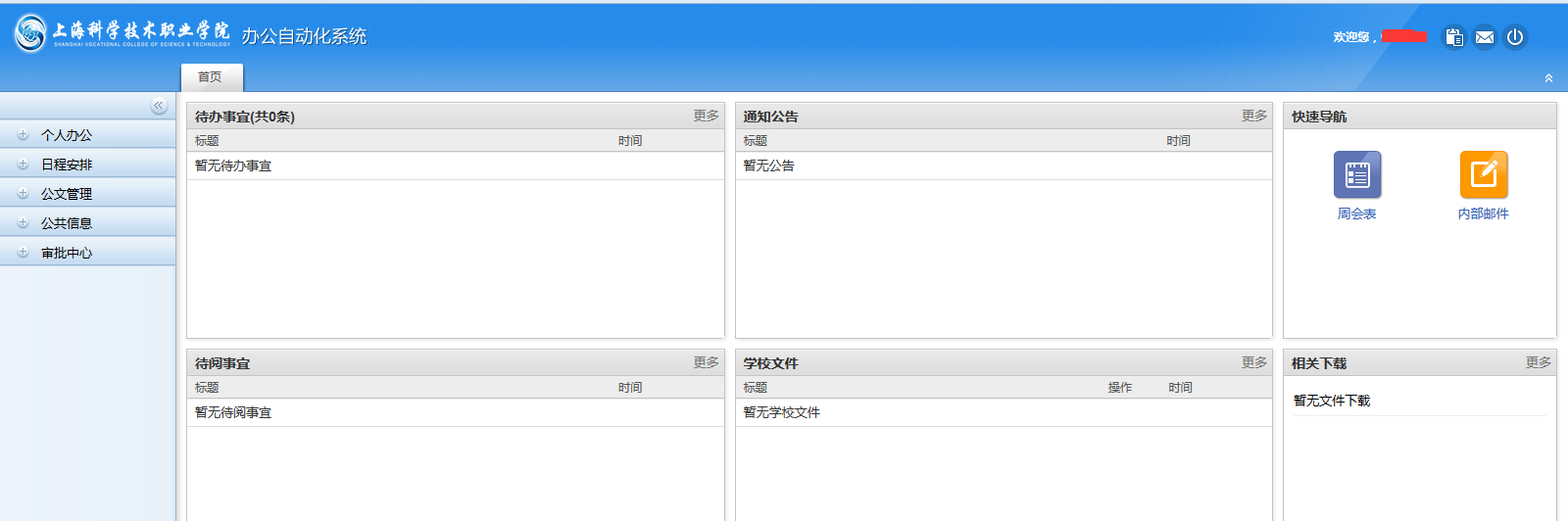Click the clipboard icon in the header
Image resolution: width=1568 pixels, height=521 pixels.
(x=1454, y=37)
